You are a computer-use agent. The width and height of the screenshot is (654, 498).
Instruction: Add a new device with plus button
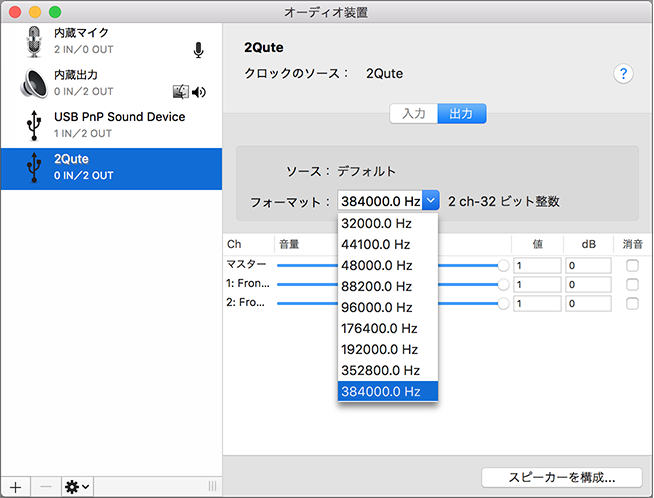point(15,487)
